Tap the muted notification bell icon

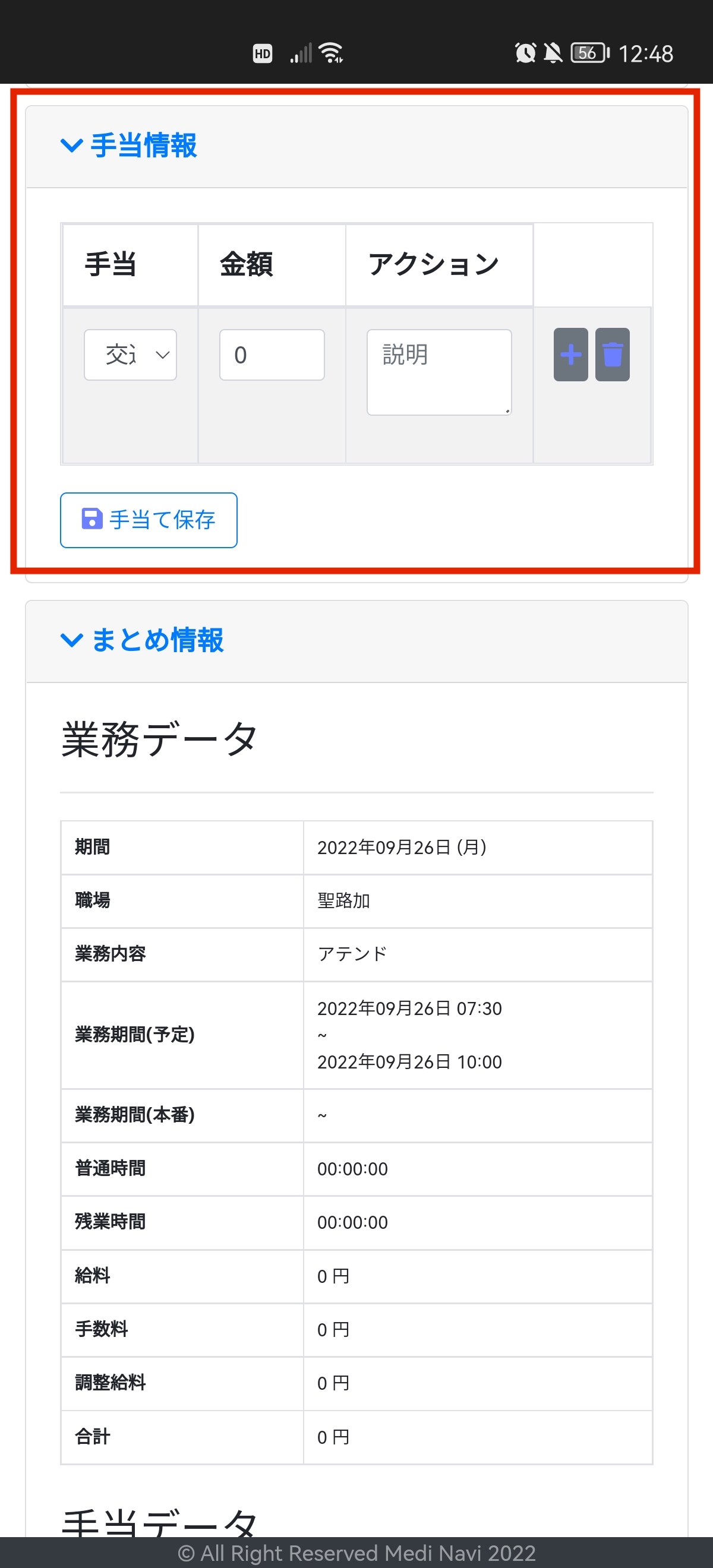coord(553,53)
